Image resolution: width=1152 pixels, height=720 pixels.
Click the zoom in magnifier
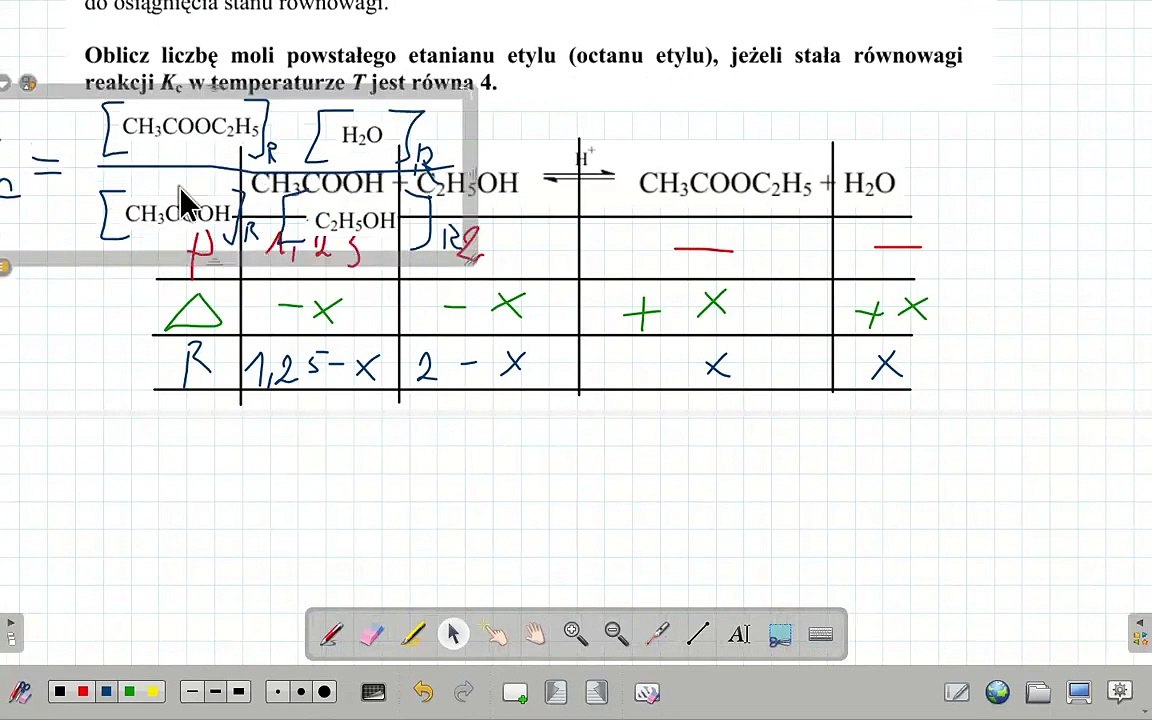(x=575, y=633)
